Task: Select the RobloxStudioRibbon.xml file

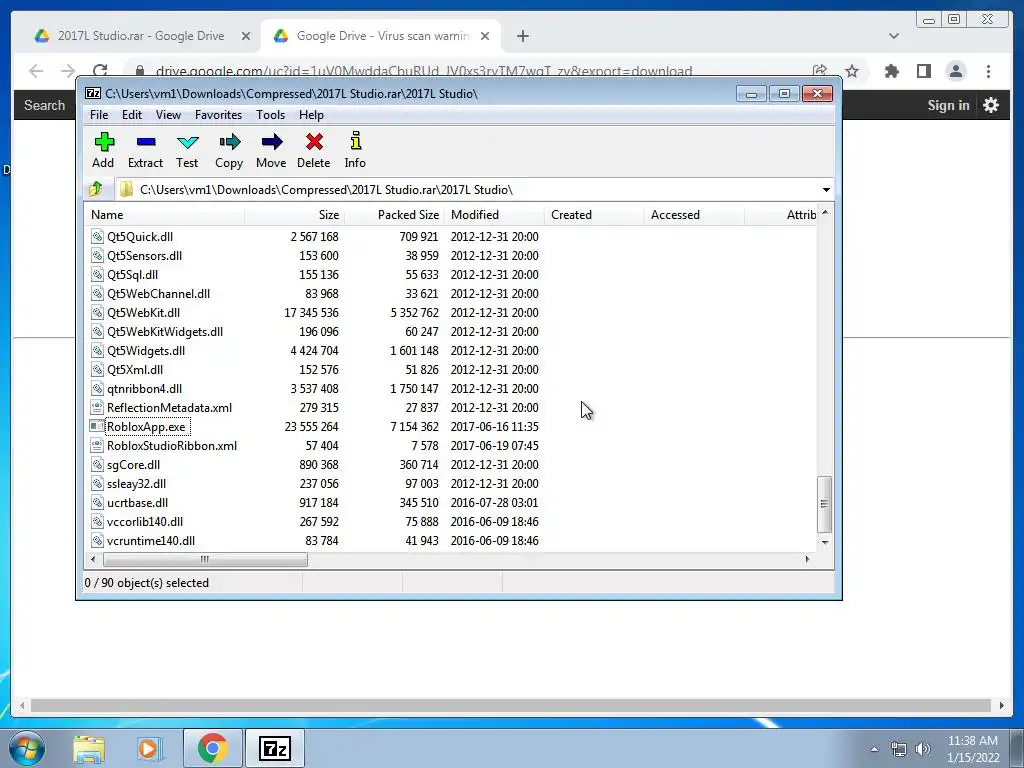Action: pos(172,446)
